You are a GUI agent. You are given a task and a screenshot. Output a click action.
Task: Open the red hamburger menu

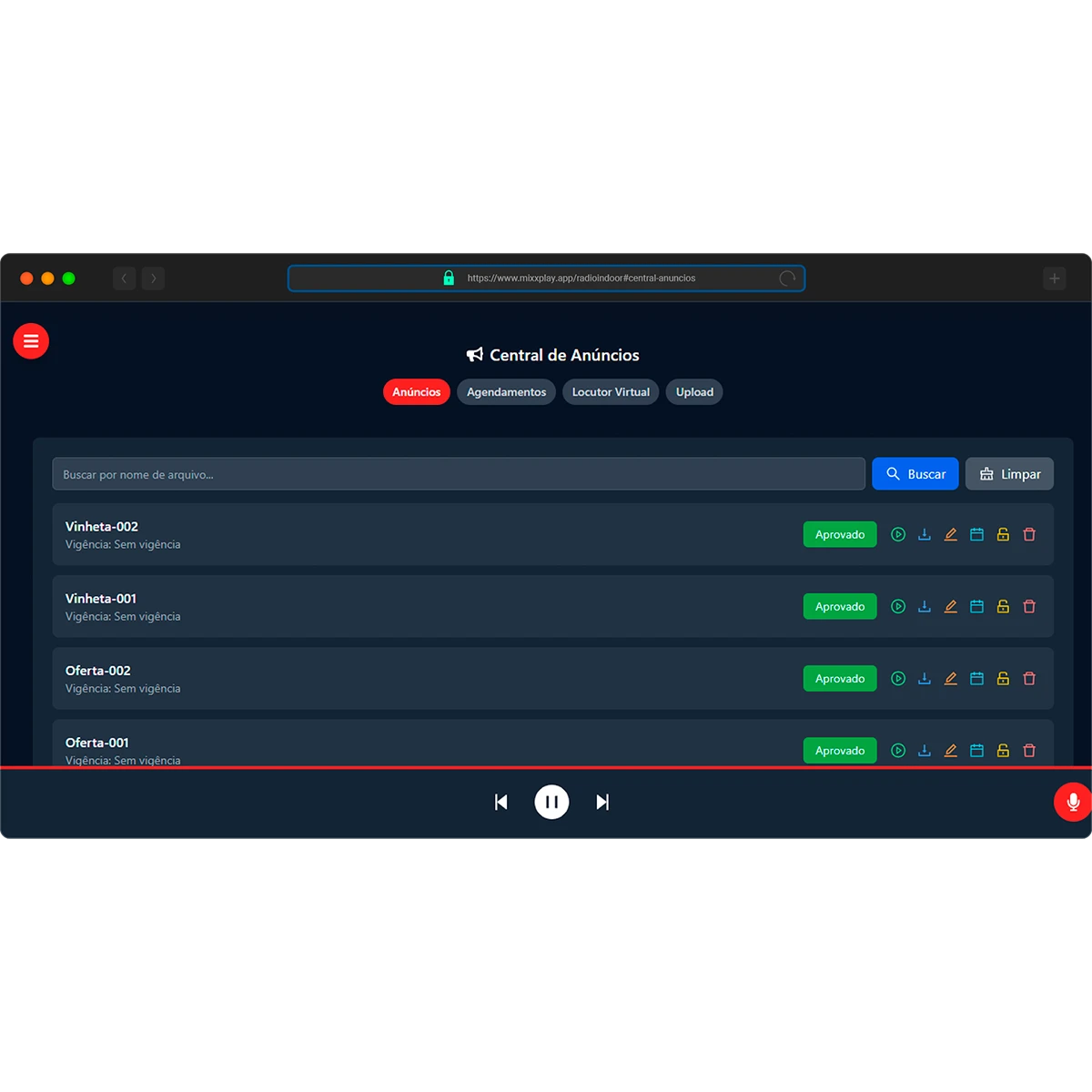[x=31, y=341]
